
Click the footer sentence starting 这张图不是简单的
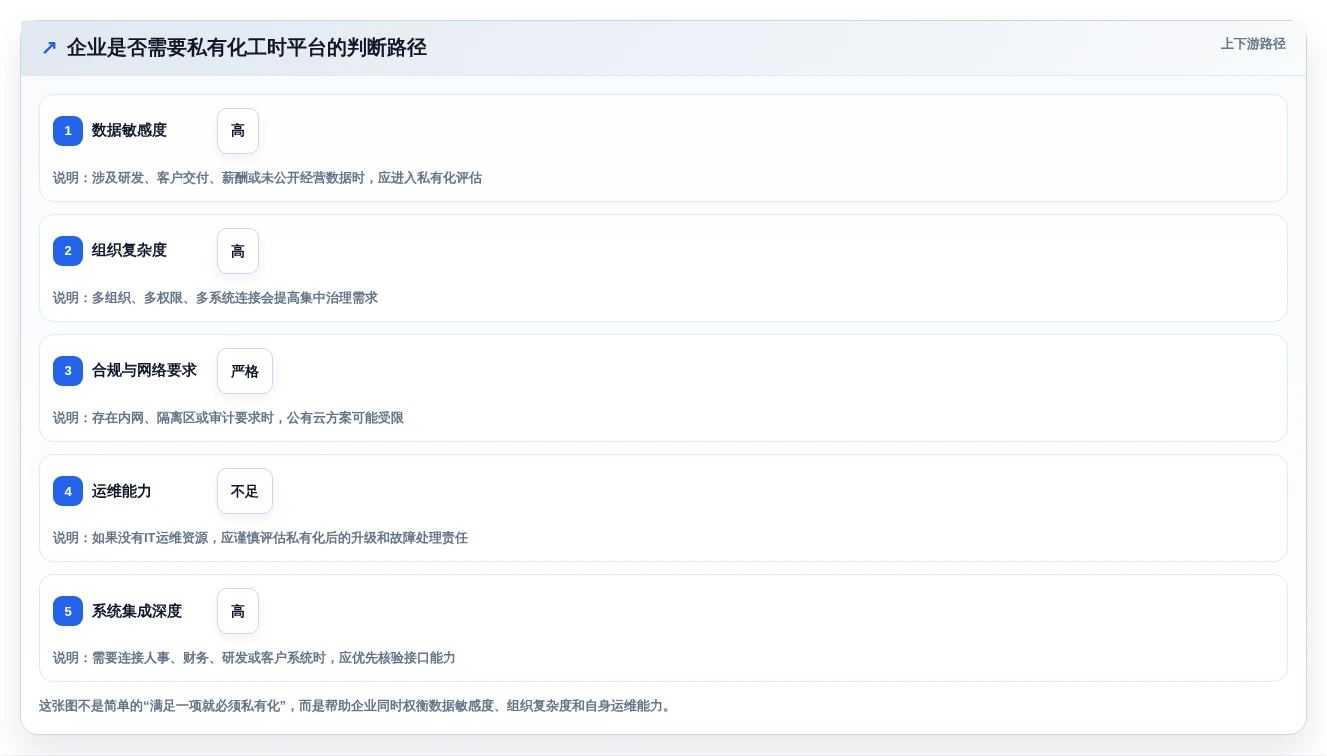click(x=357, y=706)
